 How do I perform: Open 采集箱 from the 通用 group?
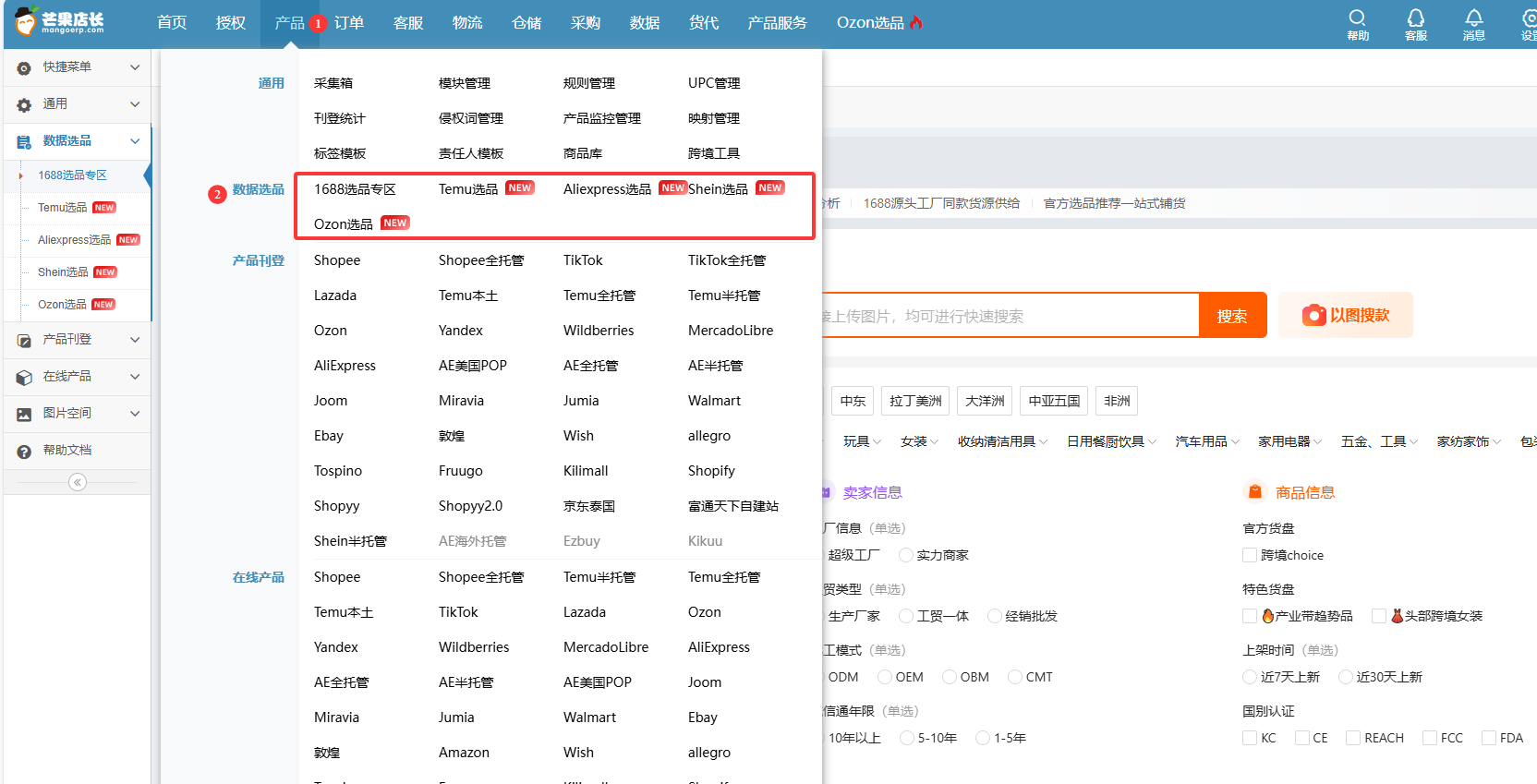click(333, 83)
